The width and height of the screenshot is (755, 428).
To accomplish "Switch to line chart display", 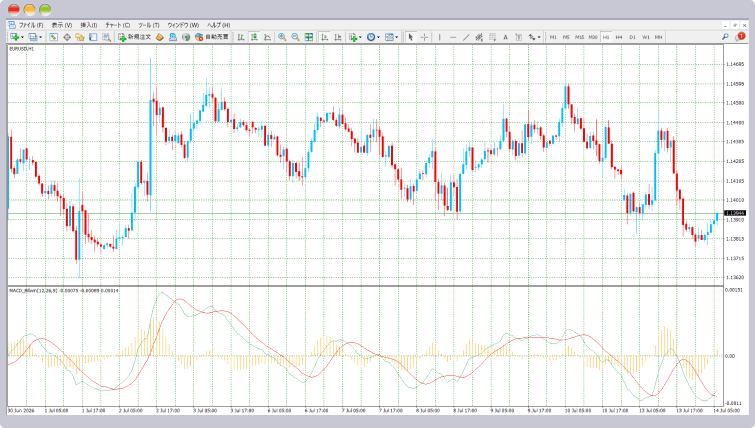I will click(267, 37).
